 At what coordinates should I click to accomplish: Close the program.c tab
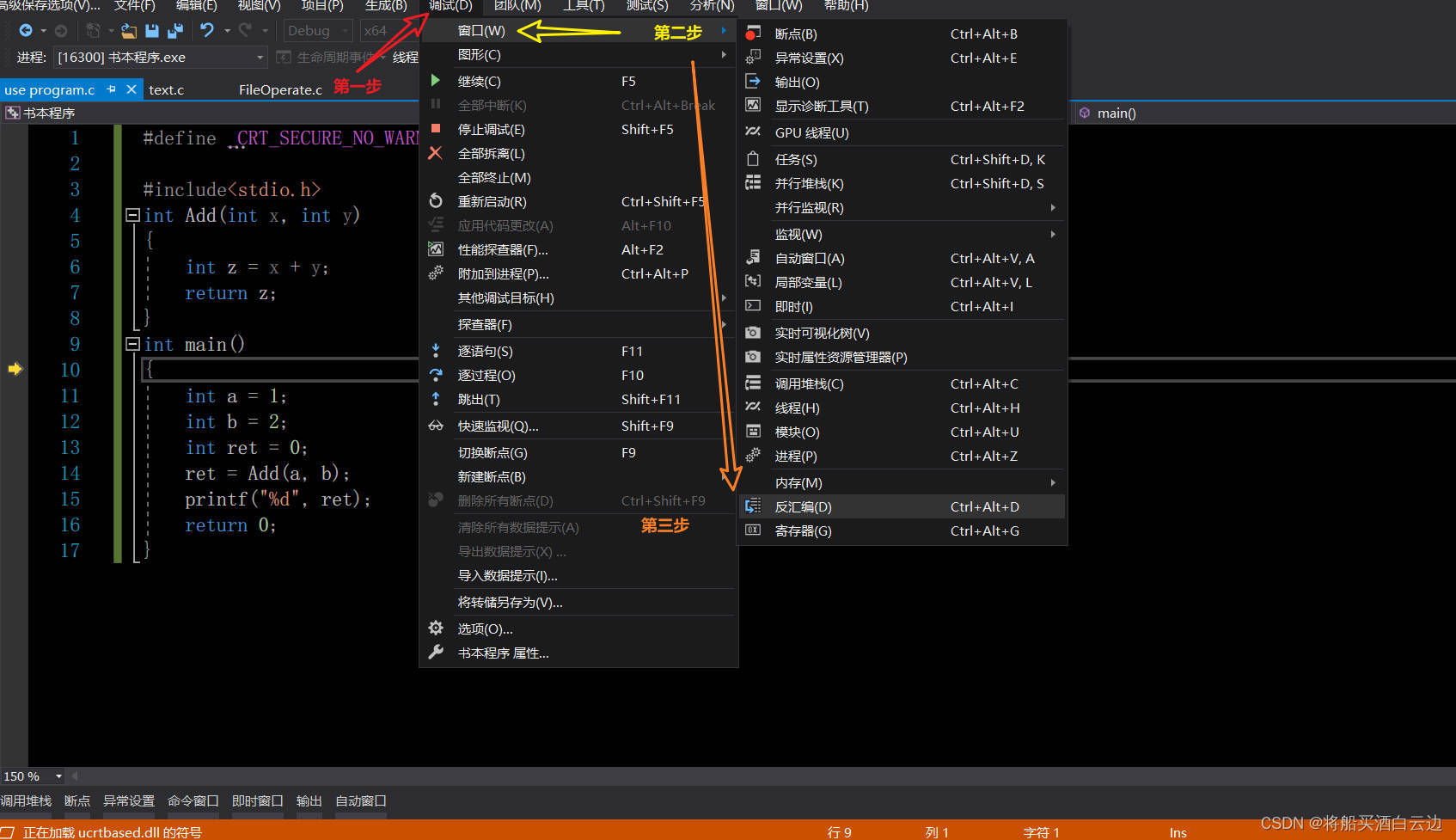click(132, 89)
